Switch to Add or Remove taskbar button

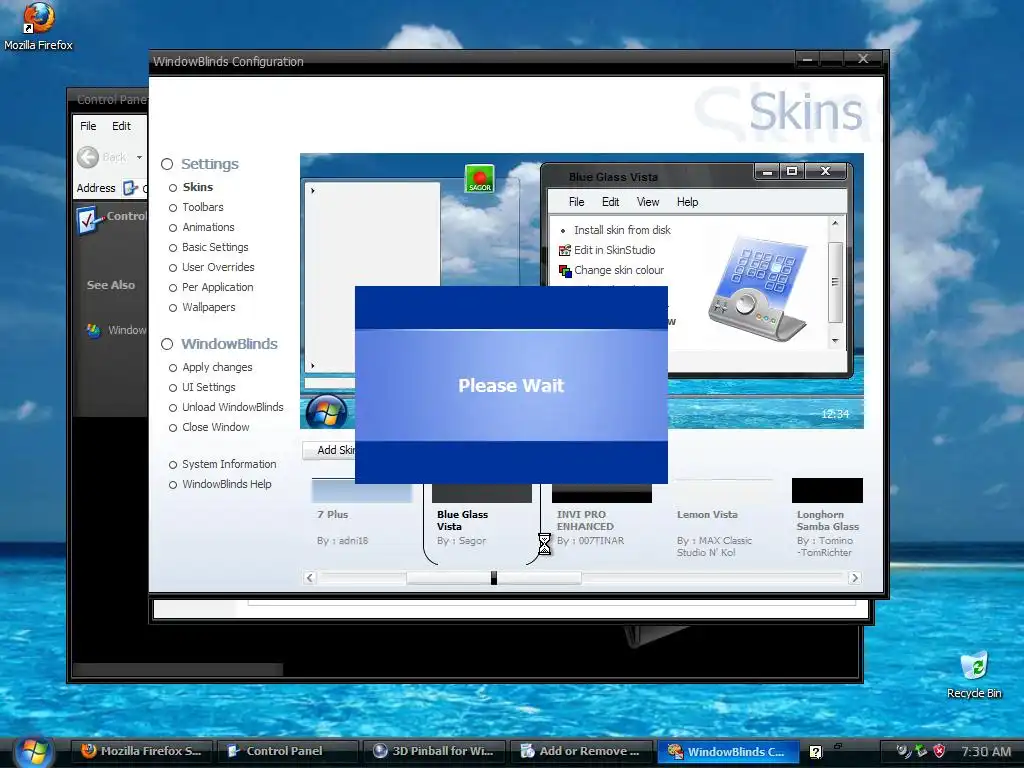pos(579,751)
